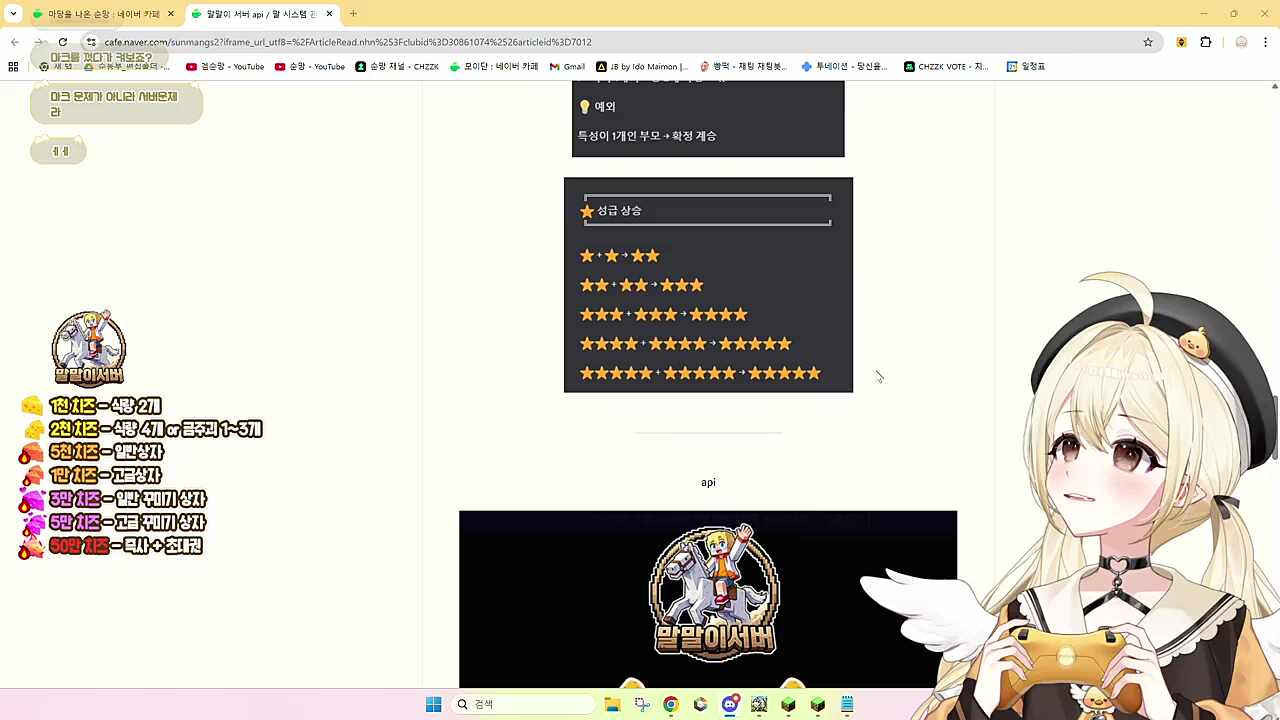Image resolution: width=1280 pixels, height=720 pixels.
Task: Open the Chrome profile avatar
Action: (1241, 42)
